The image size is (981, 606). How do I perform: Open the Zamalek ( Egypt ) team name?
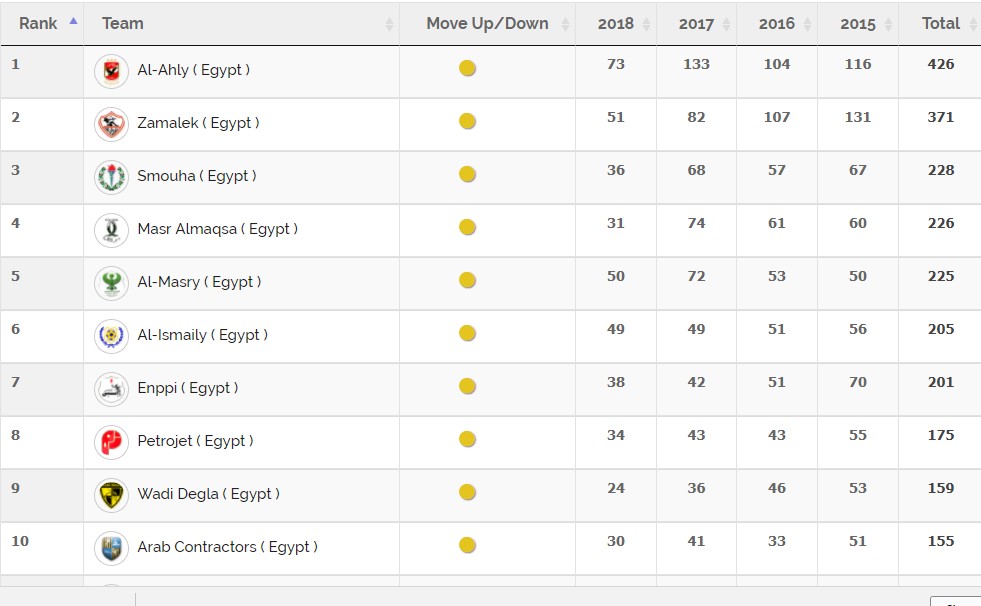pos(198,123)
